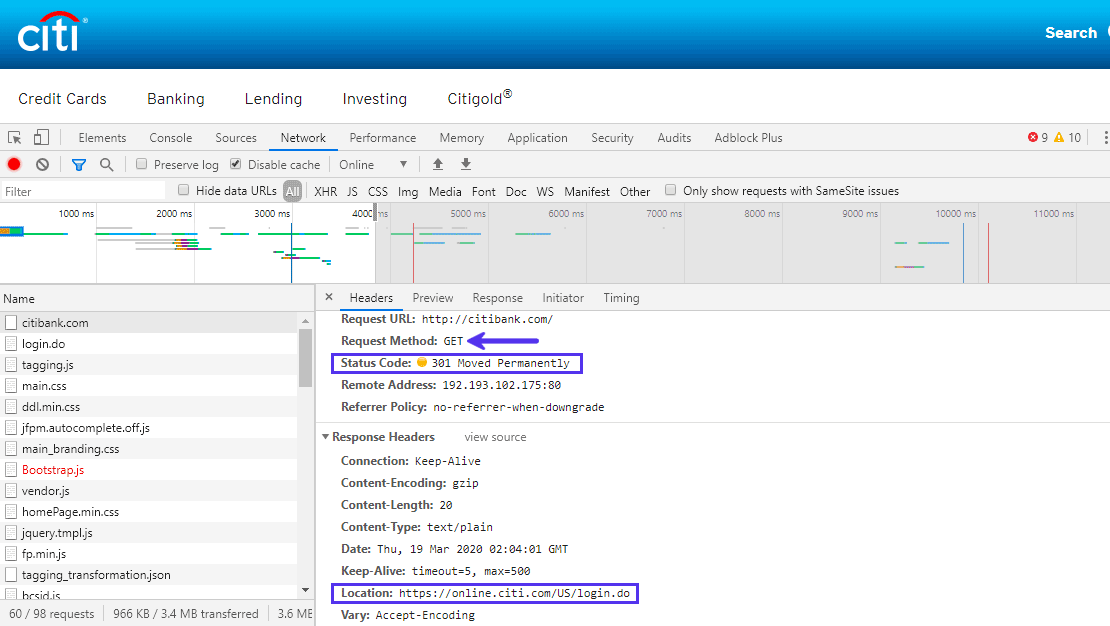Click view source next to Response Headers
1110x626 pixels.
coord(494,436)
